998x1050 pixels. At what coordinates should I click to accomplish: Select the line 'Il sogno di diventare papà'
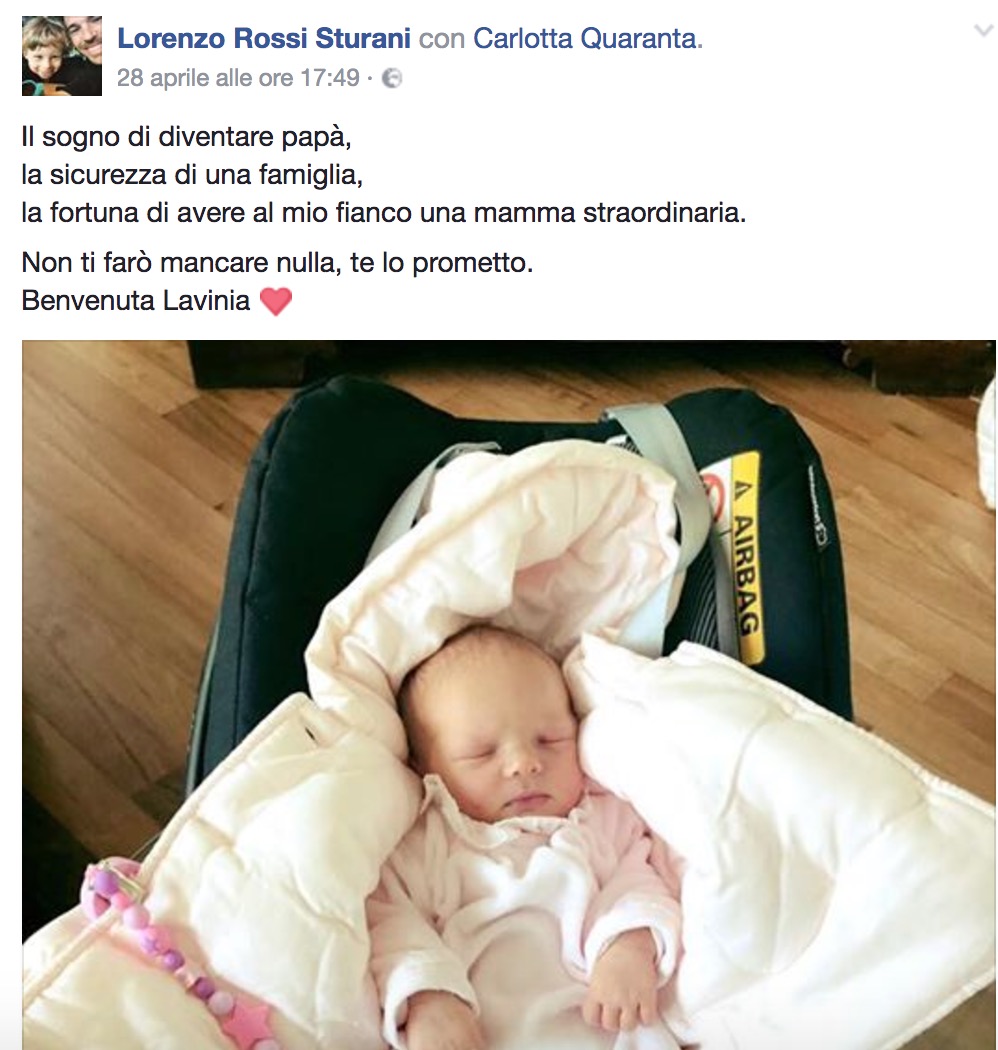pyautogui.click(x=186, y=137)
